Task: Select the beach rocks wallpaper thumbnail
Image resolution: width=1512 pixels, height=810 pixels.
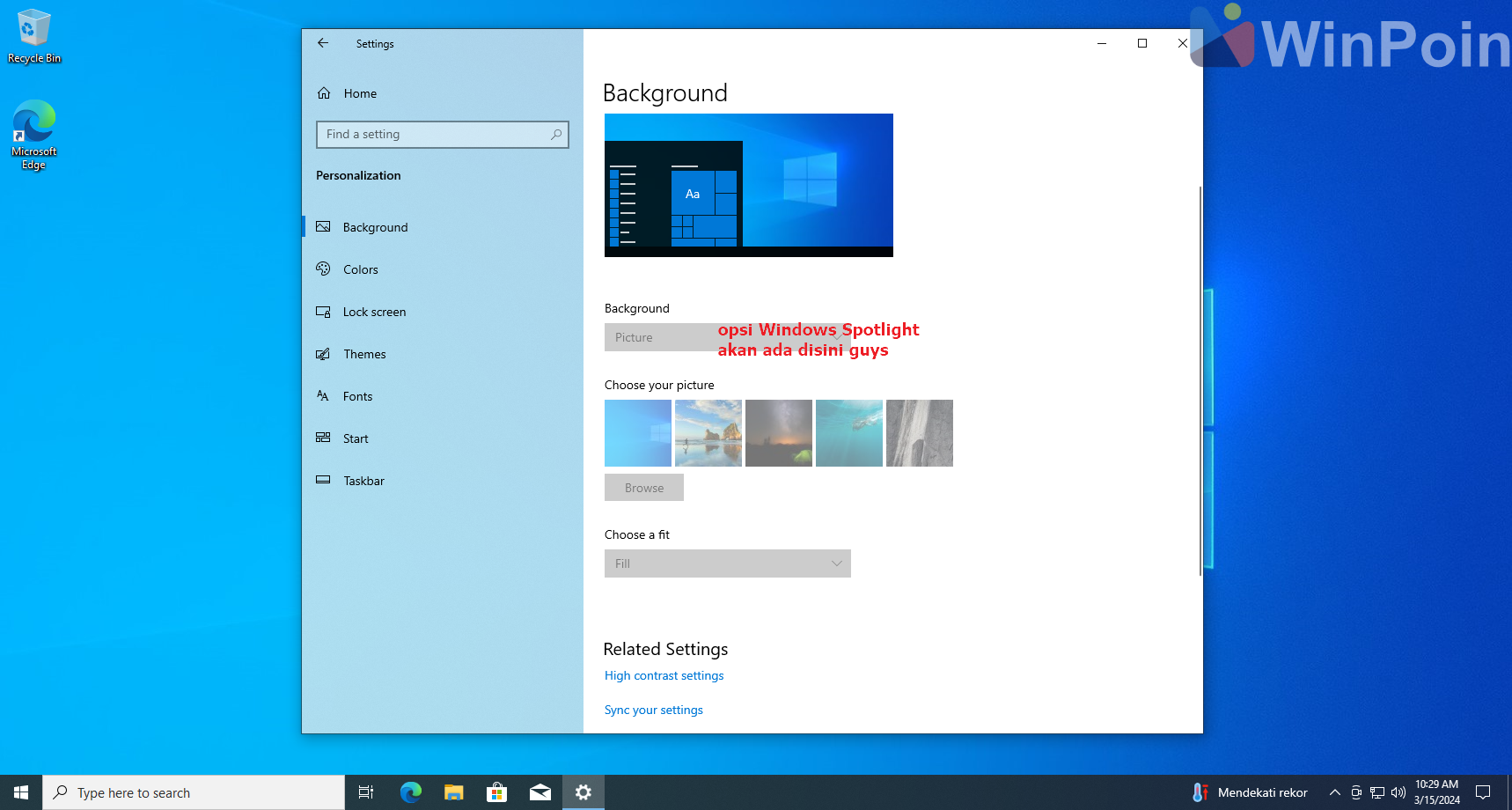Action: pyautogui.click(x=708, y=433)
